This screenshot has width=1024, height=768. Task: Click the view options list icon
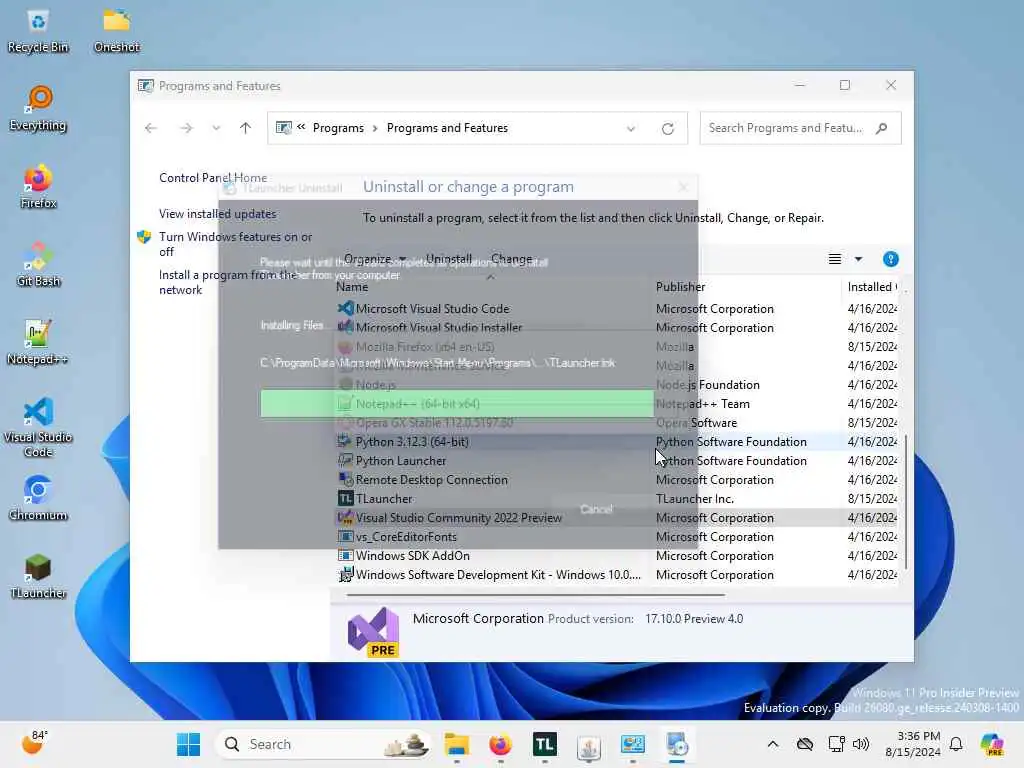(x=835, y=259)
